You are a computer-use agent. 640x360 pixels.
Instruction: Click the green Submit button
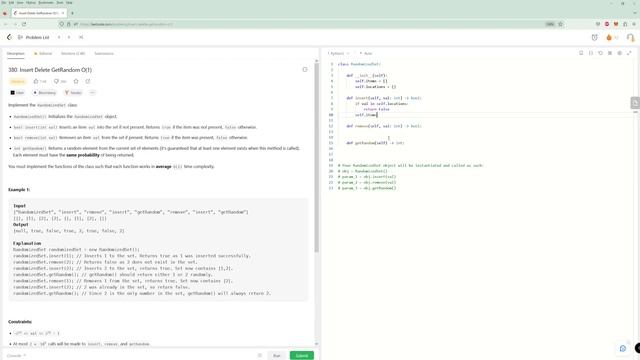tap(302, 356)
